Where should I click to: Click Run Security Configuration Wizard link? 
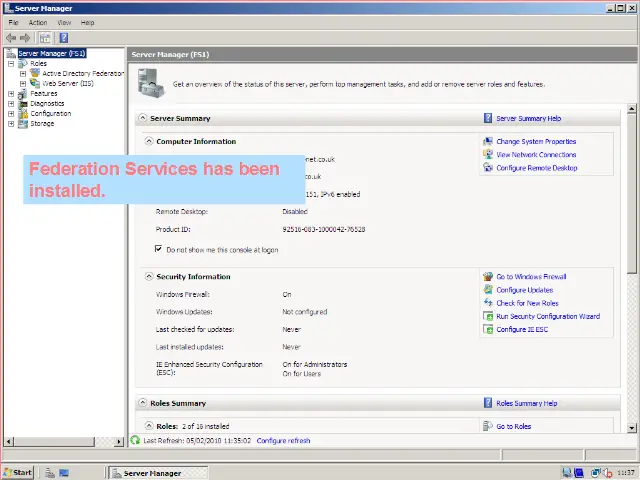coord(548,316)
